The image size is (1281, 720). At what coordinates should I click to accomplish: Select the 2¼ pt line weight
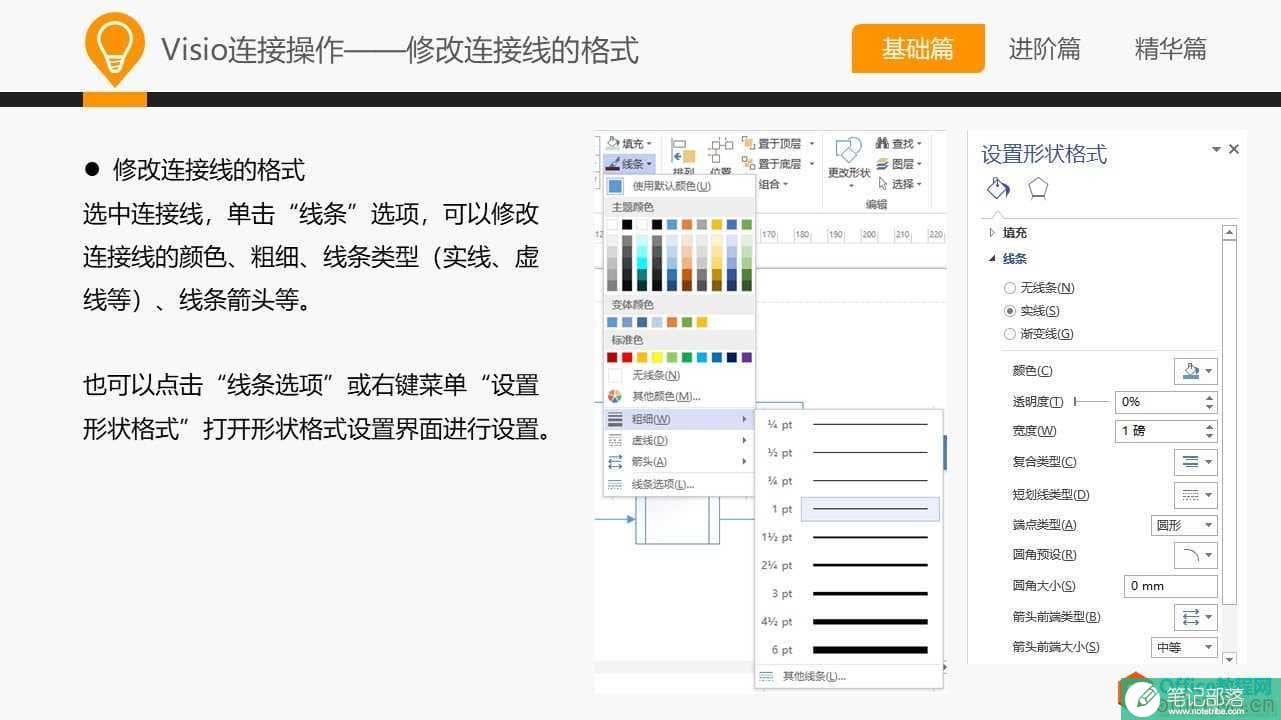tap(848, 565)
